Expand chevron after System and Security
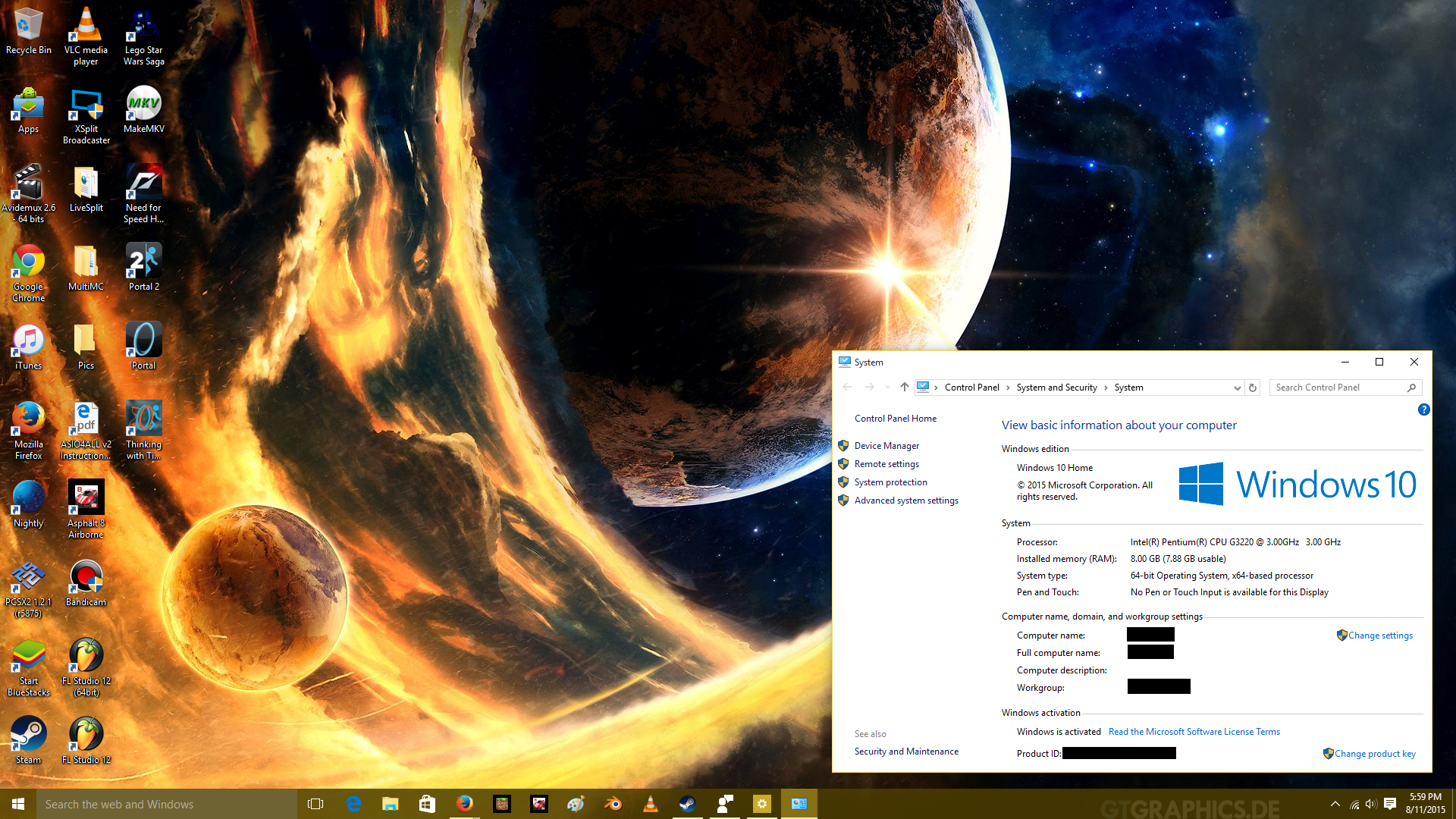This screenshot has width=1456, height=819. pos(1106,388)
